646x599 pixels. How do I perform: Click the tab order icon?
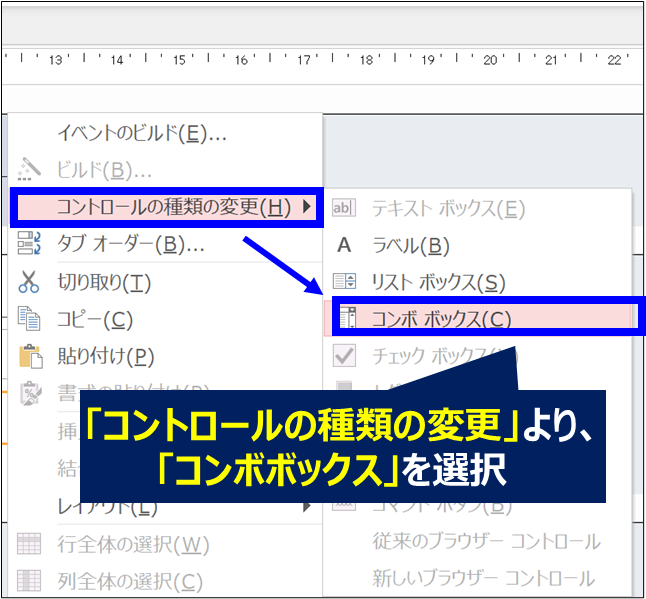[x=29, y=244]
